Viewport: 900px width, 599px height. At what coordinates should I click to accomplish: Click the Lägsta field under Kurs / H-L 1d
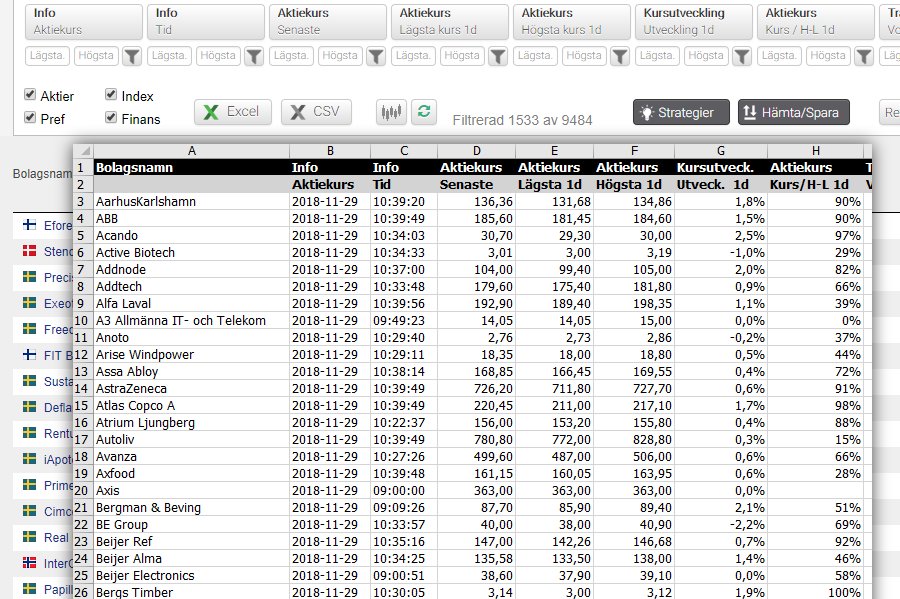pyautogui.click(x=779, y=56)
